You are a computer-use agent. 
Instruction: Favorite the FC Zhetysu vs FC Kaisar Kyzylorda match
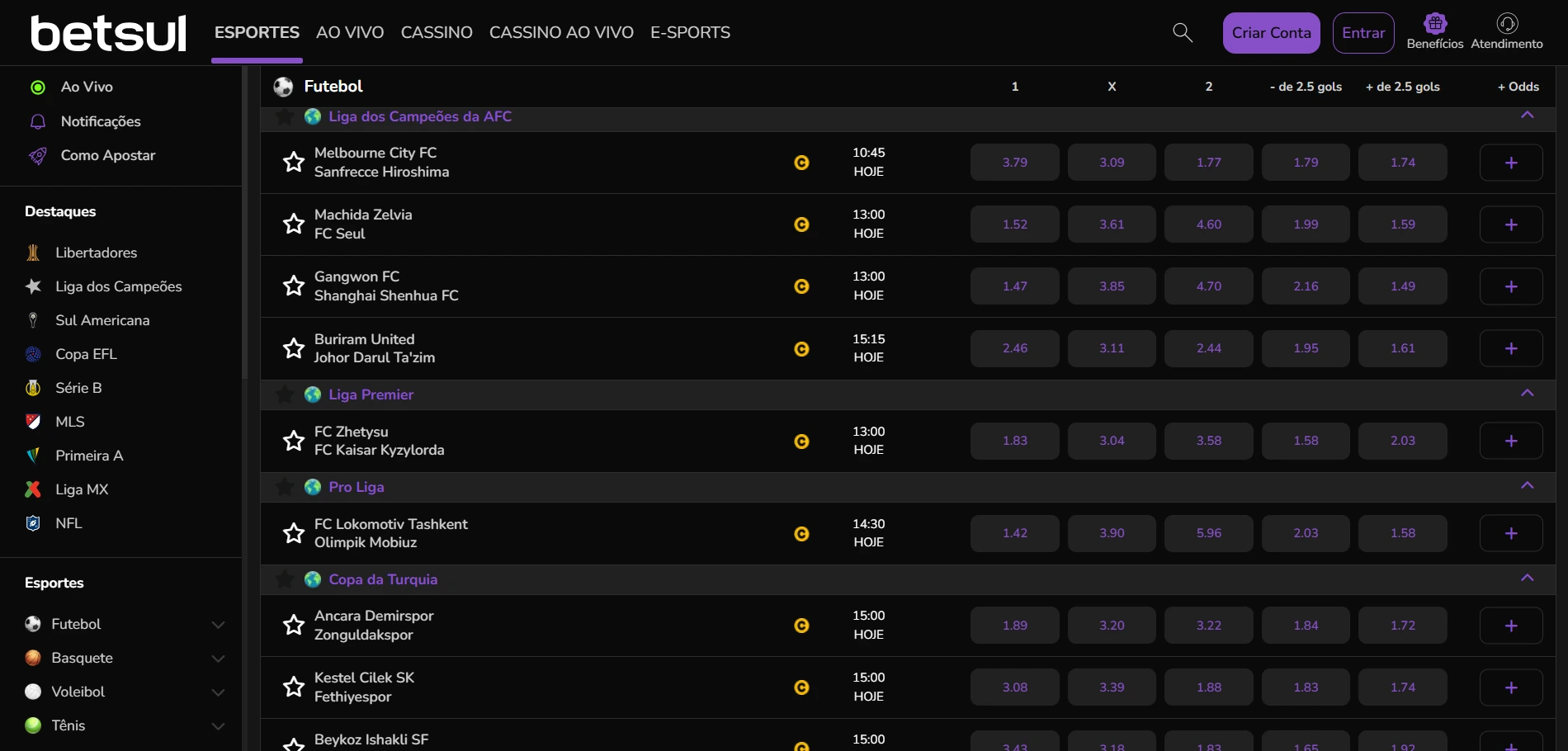point(294,441)
